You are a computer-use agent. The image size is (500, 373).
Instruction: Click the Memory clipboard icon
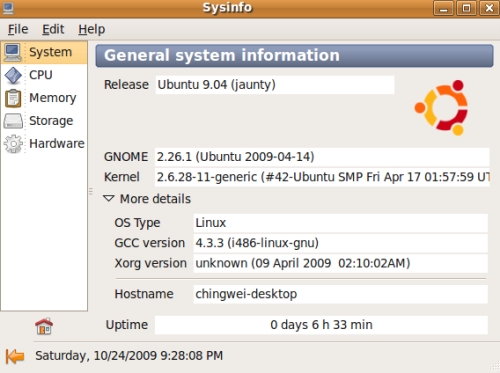[13, 98]
